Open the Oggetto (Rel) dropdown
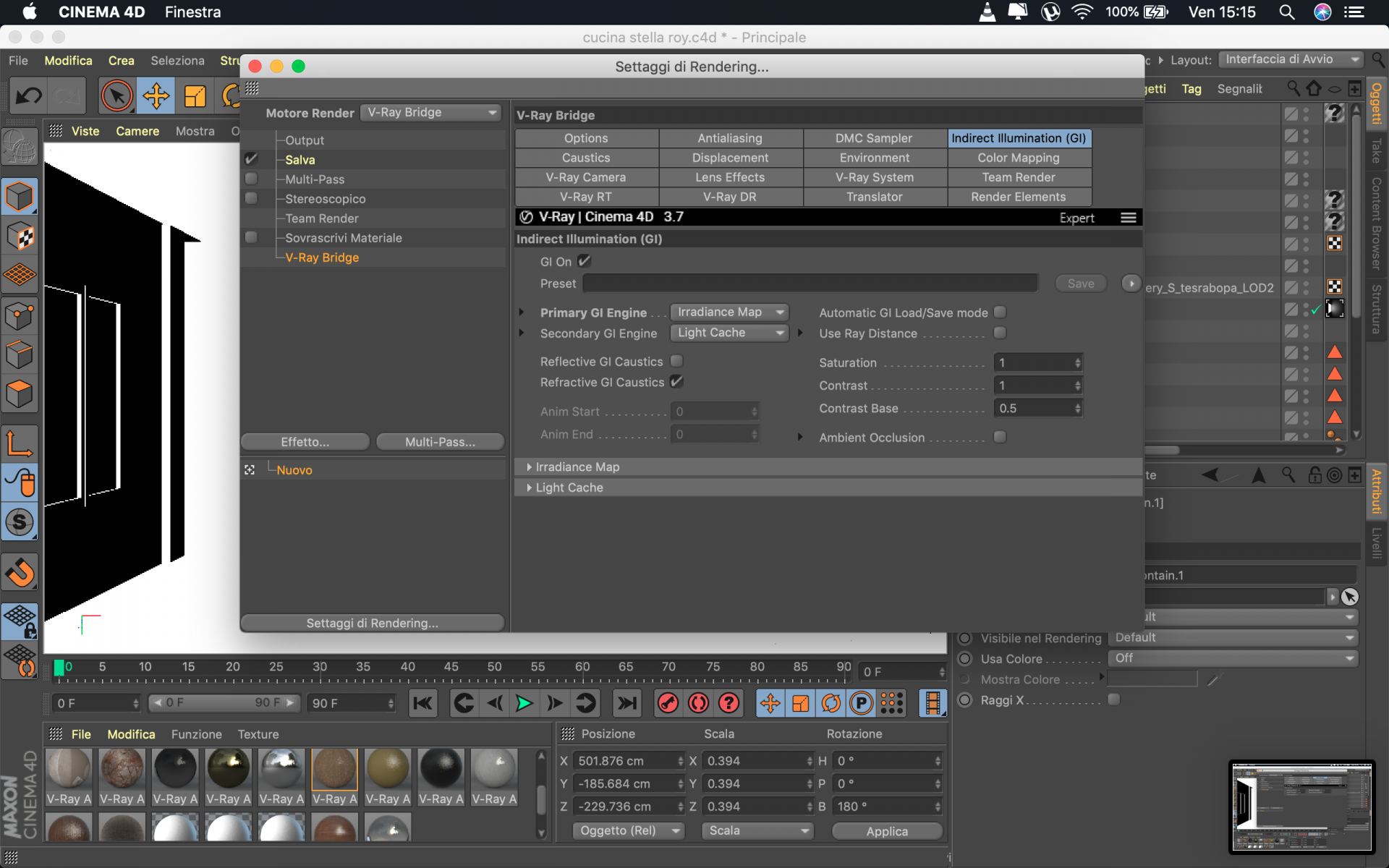The width and height of the screenshot is (1389, 868). [628, 830]
